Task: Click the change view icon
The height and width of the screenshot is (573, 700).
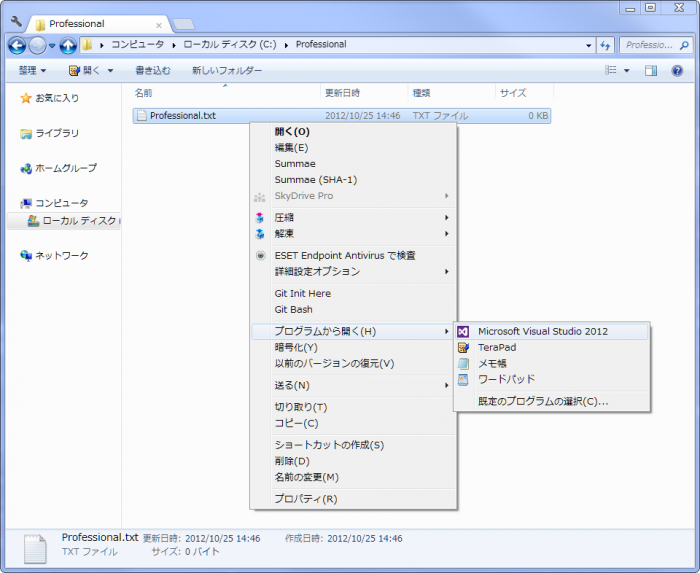Action: click(611, 70)
